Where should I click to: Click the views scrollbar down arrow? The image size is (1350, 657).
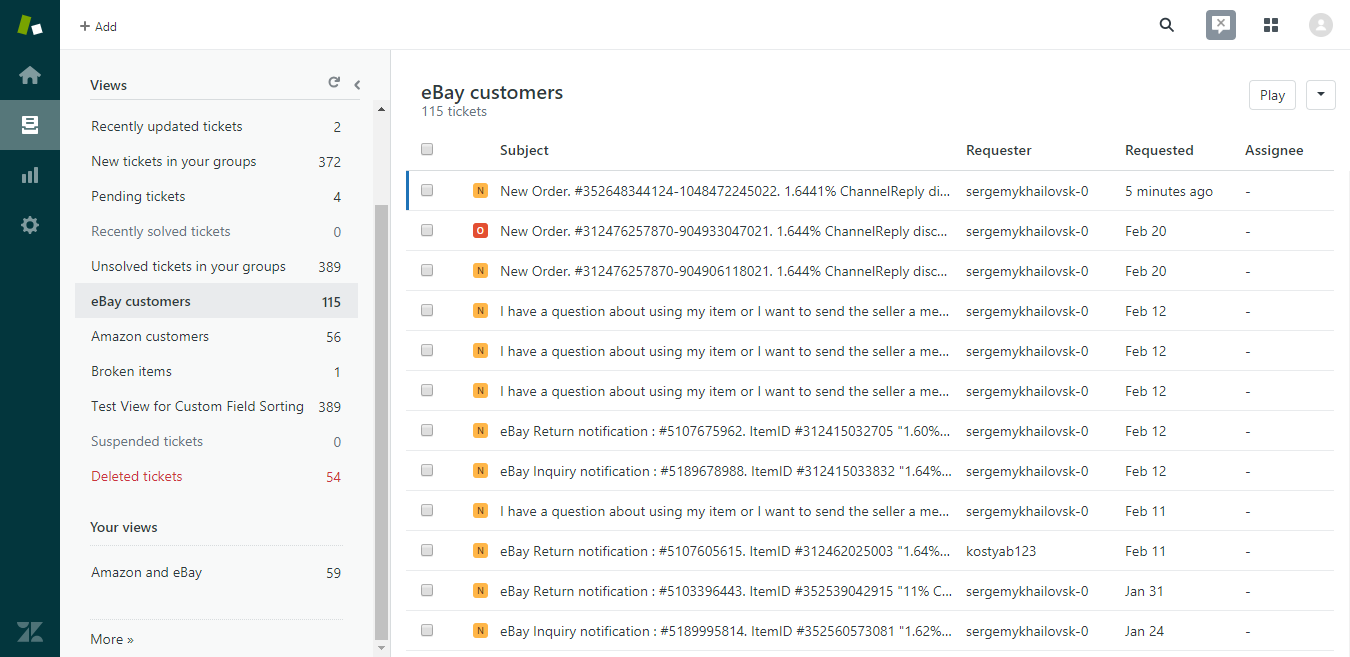(380, 648)
